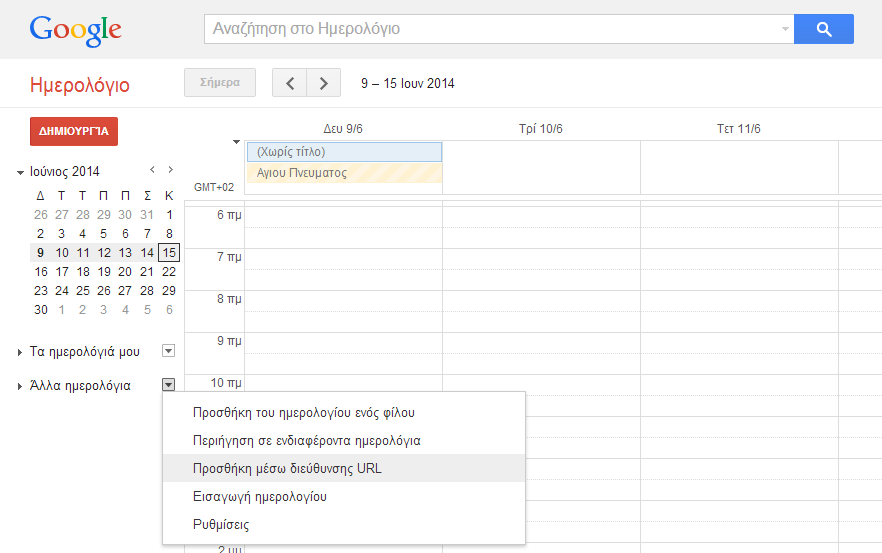The height and width of the screenshot is (553, 882).
Task: Show previous month in mini calendar
Action: coord(152,170)
